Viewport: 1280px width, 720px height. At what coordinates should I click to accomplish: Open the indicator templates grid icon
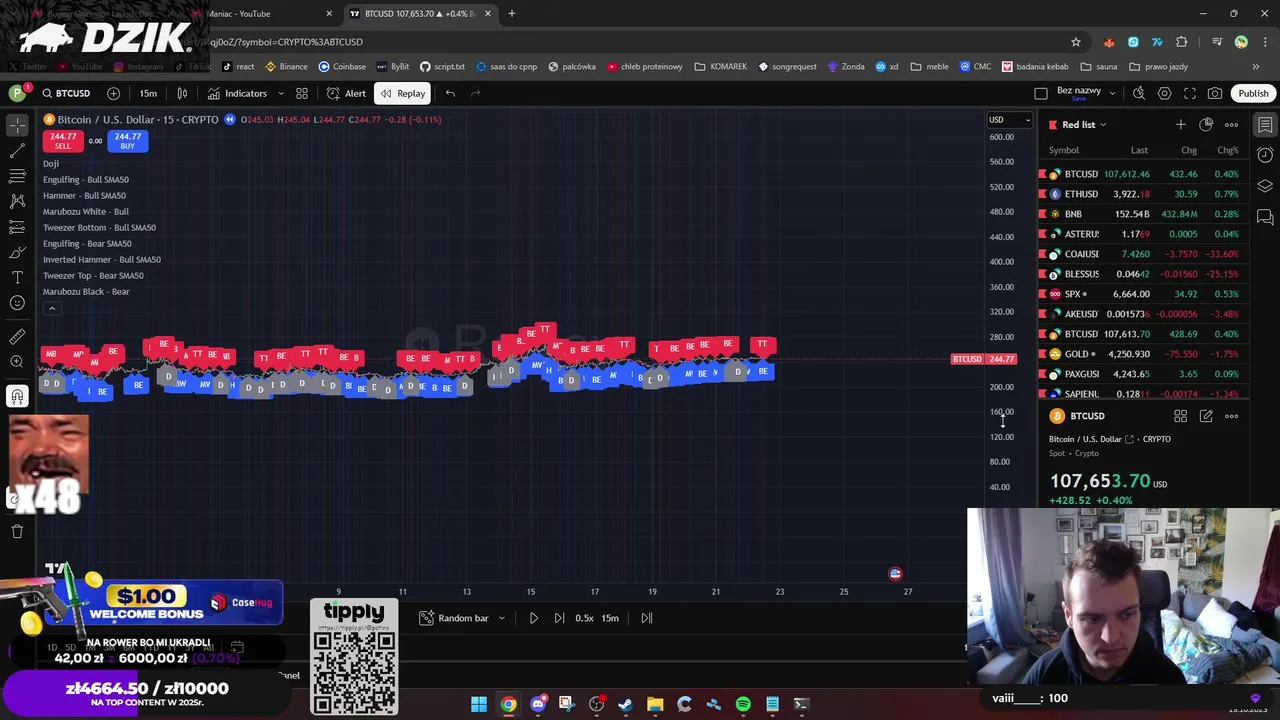(302, 93)
